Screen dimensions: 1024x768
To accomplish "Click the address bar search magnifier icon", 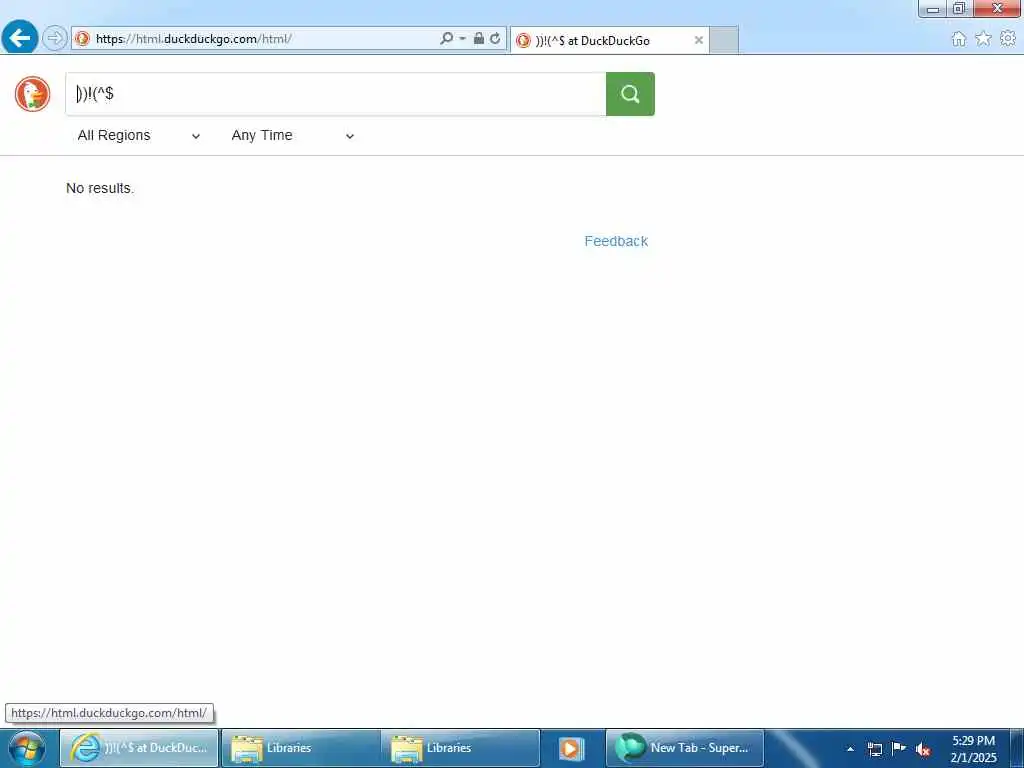I will point(447,39).
